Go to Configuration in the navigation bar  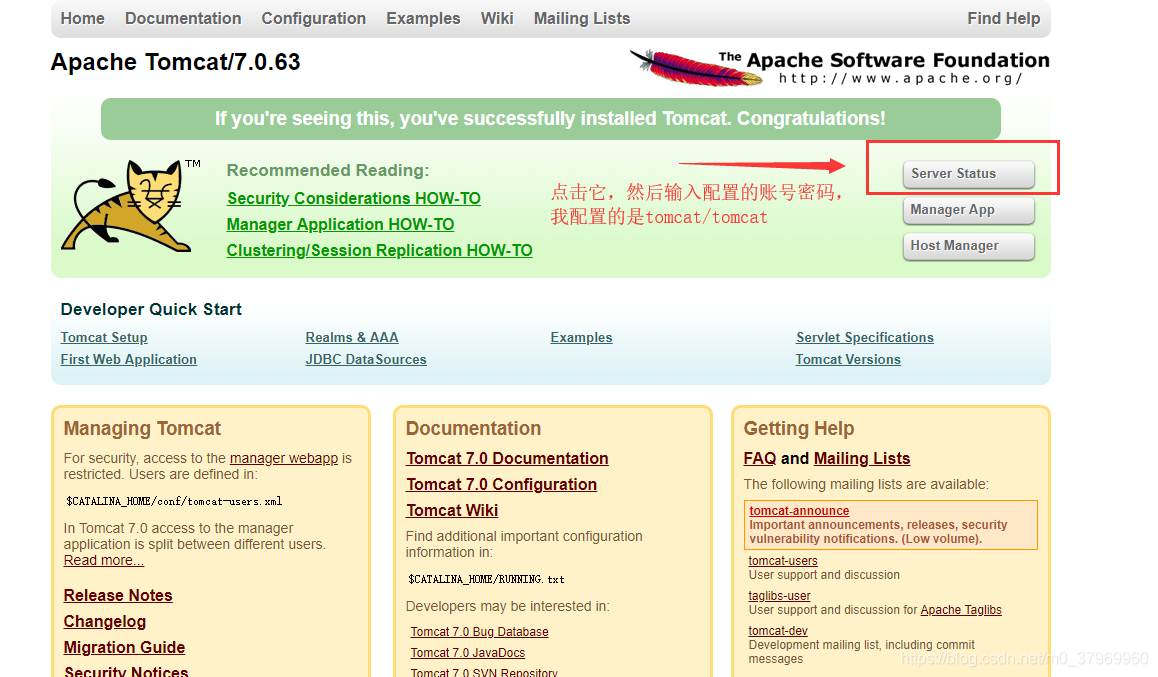coord(314,18)
